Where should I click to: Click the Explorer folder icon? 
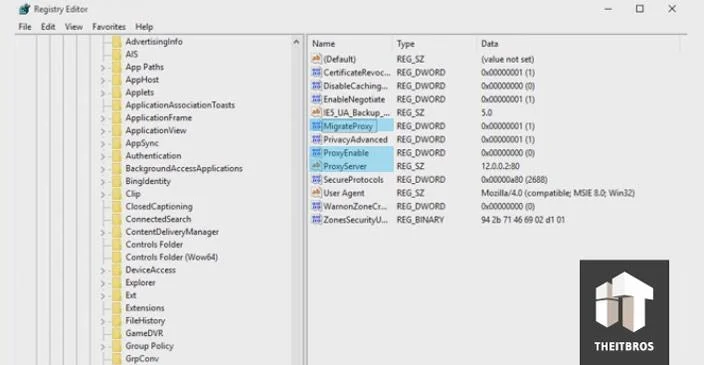[x=117, y=283]
